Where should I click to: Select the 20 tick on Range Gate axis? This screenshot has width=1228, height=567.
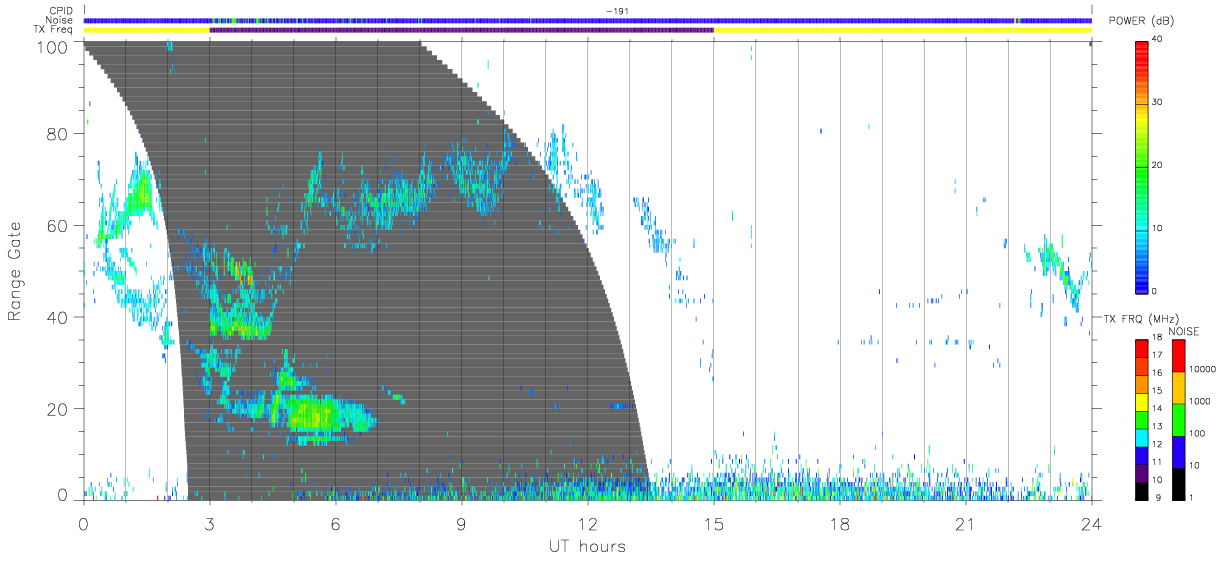click(58, 409)
